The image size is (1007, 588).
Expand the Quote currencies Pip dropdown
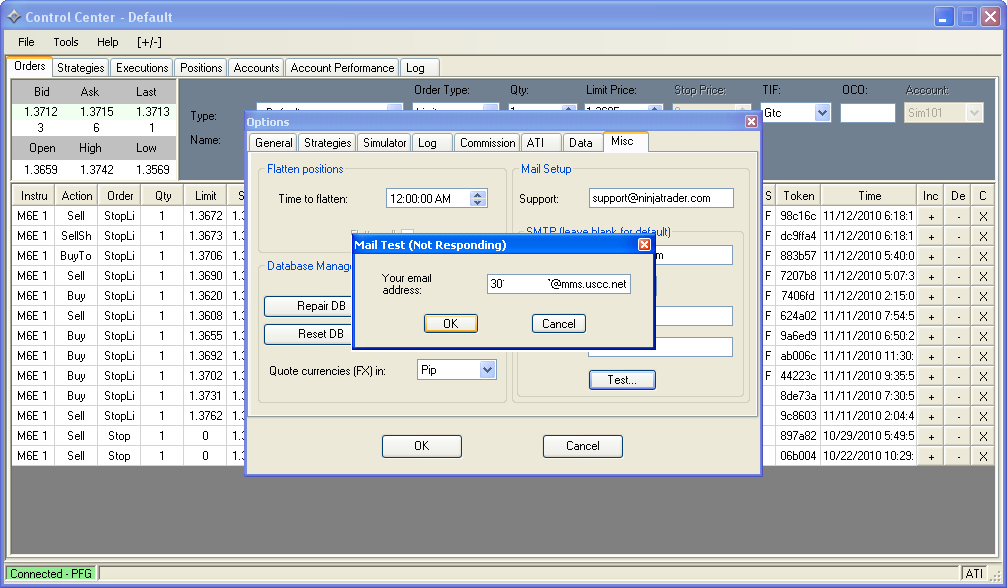[x=487, y=370]
